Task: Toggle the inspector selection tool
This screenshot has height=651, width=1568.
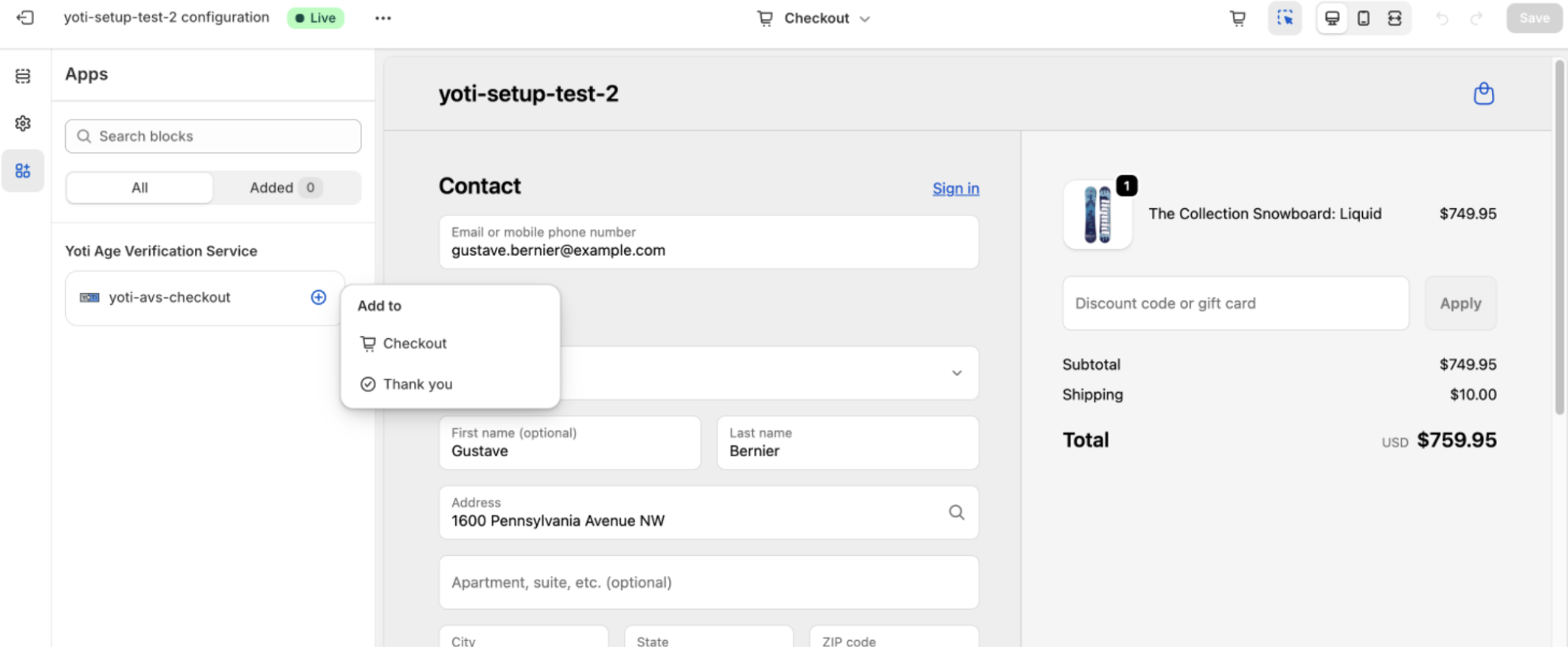Action: click(1284, 18)
